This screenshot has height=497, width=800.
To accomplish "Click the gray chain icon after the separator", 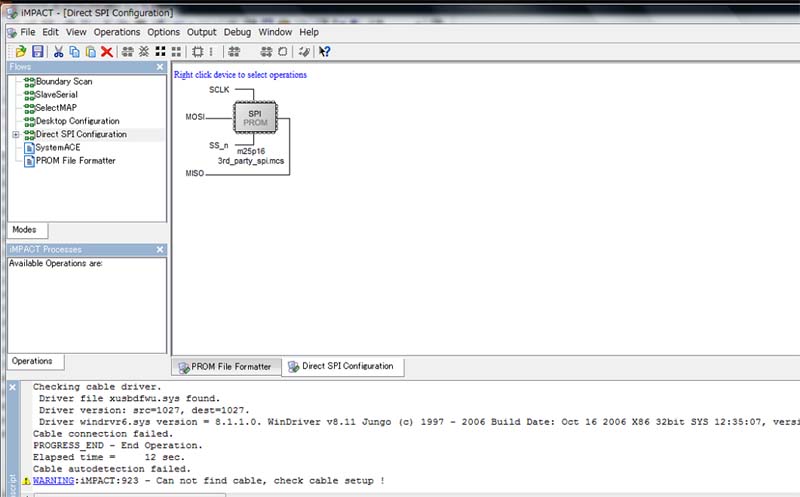I will (234, 52).
